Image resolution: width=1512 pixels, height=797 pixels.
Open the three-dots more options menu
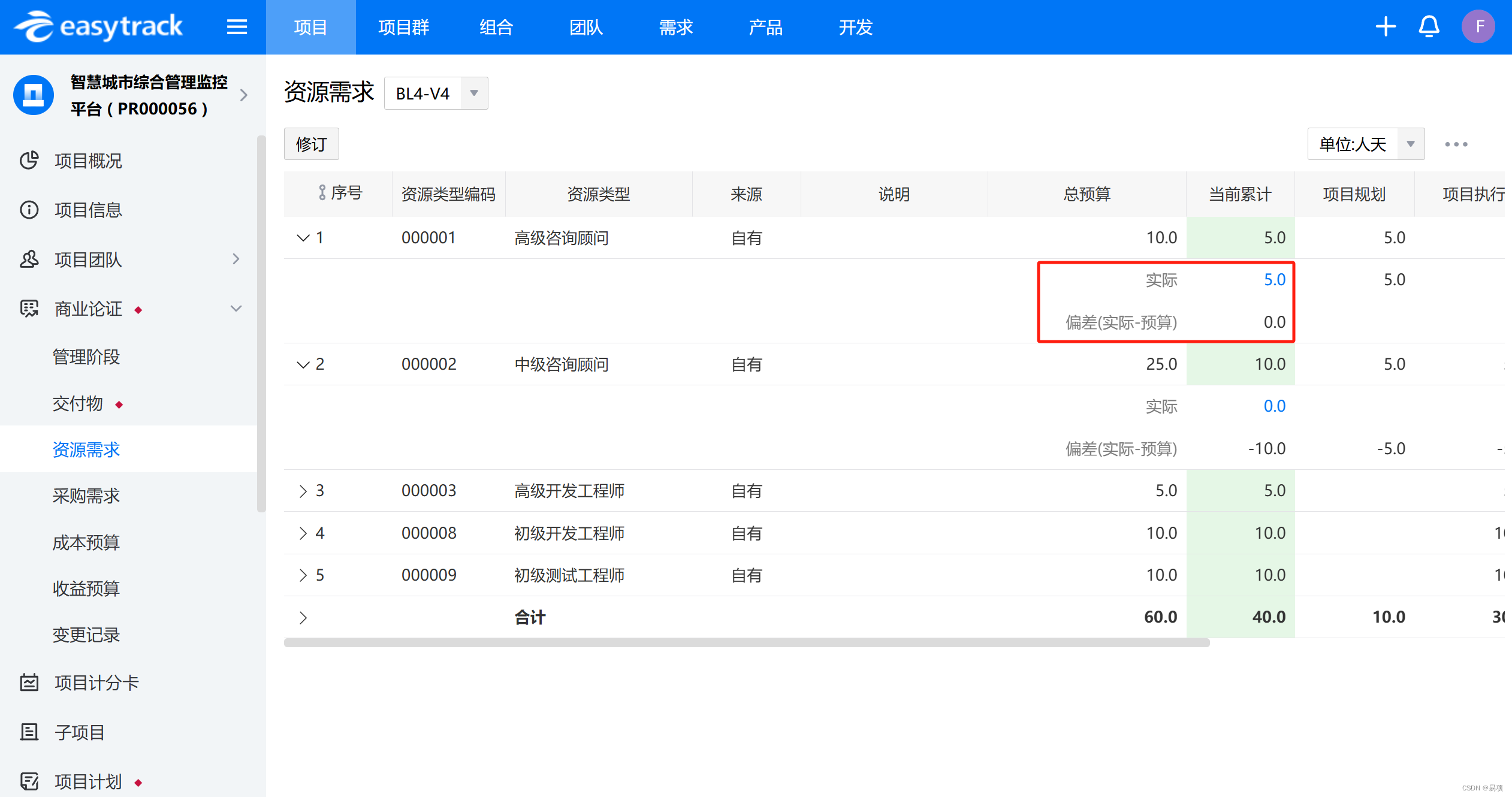click(x=1456, y=144)
